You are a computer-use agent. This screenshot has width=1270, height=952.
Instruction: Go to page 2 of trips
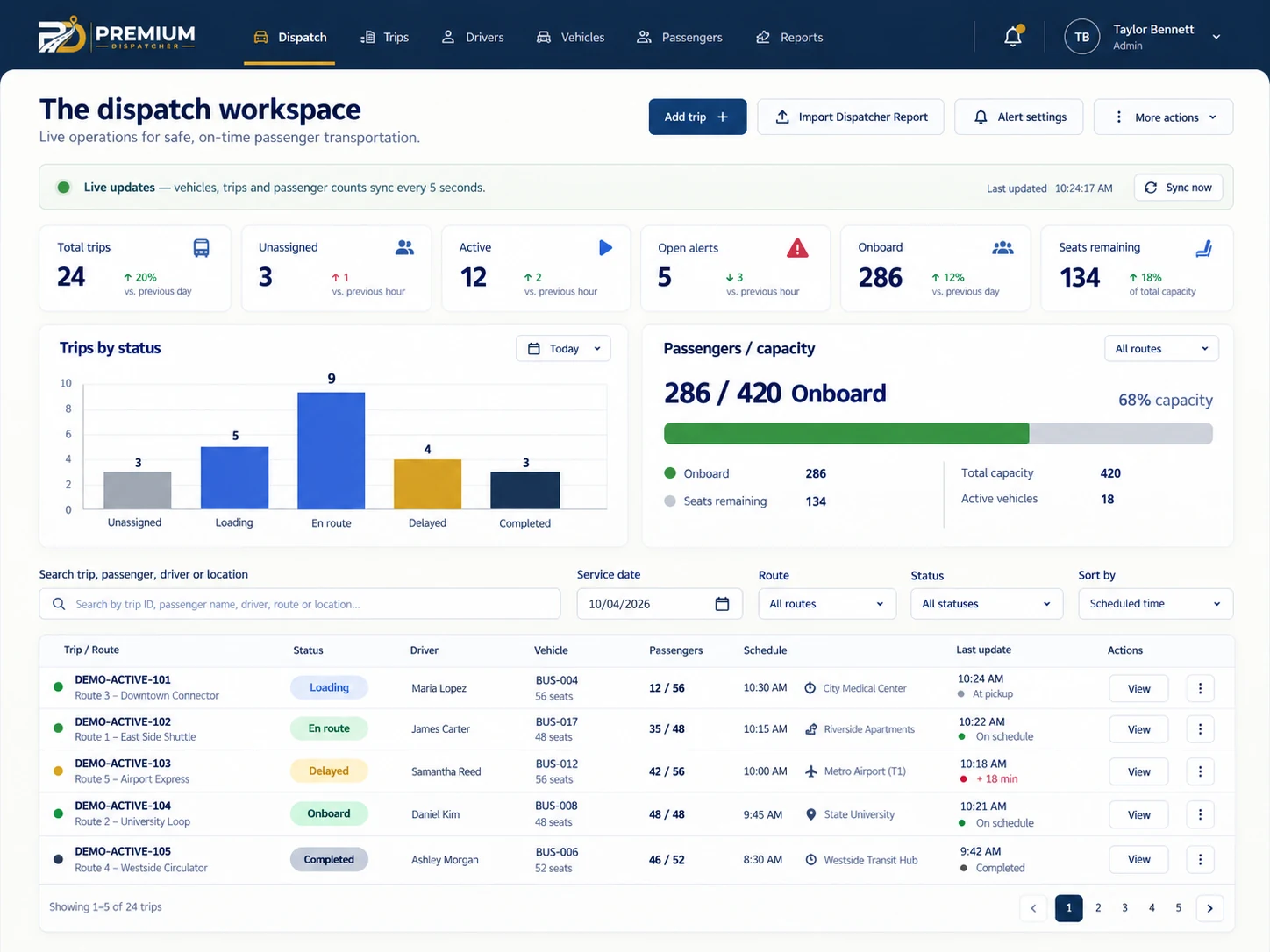[1097, 908]
